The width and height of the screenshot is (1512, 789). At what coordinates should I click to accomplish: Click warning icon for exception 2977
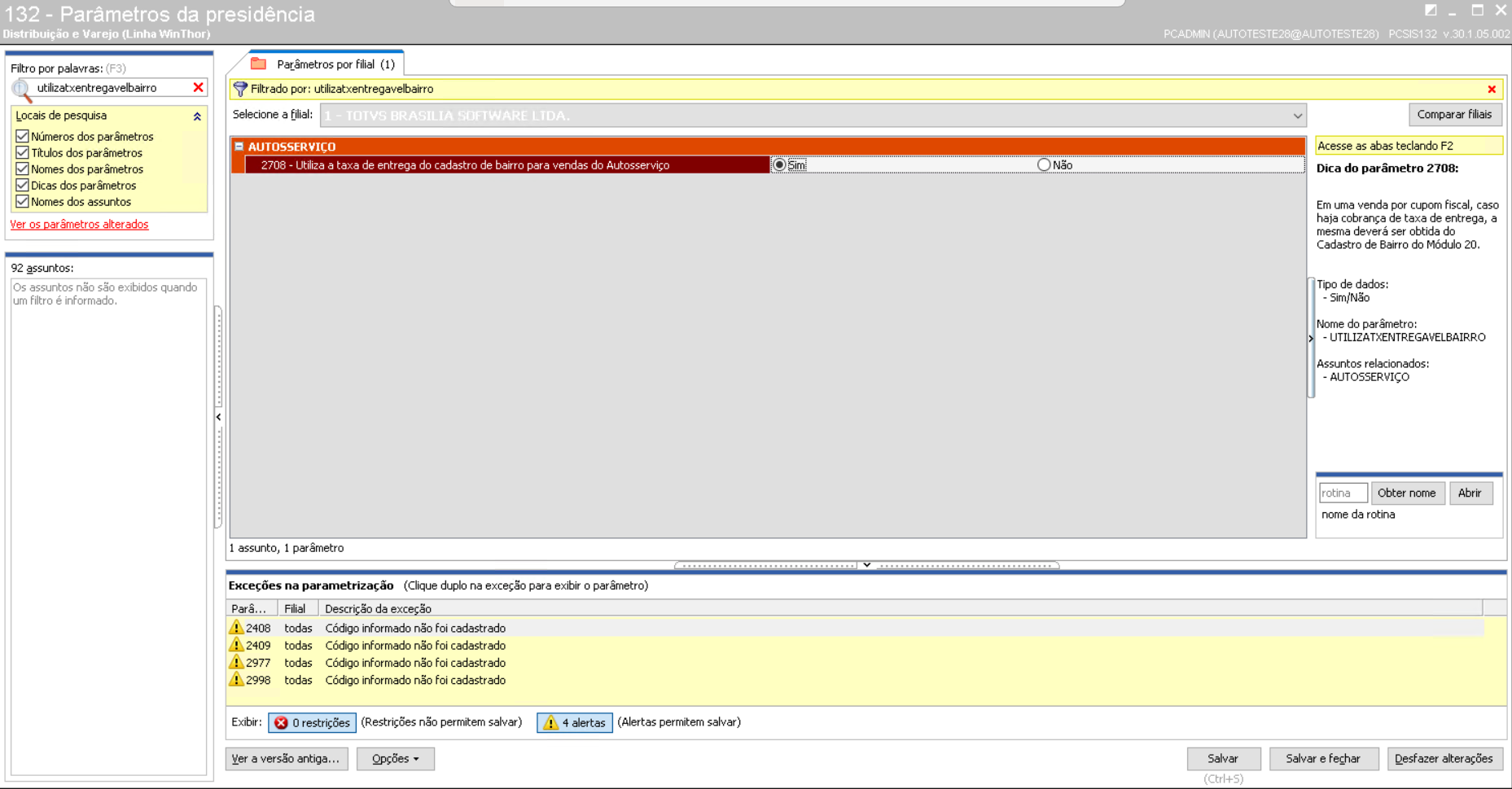coord(236,662)
